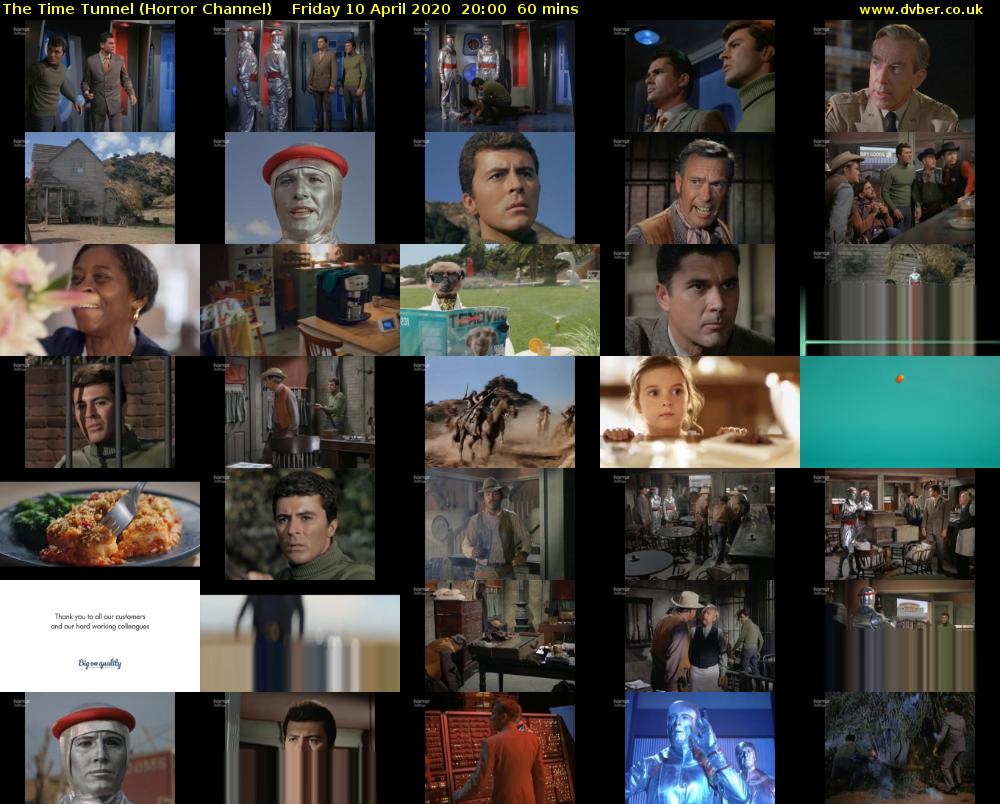Open thumbnail of two men exiting blue doorway
Viewport: 1000px width, 804px height.
click(99, 76)
